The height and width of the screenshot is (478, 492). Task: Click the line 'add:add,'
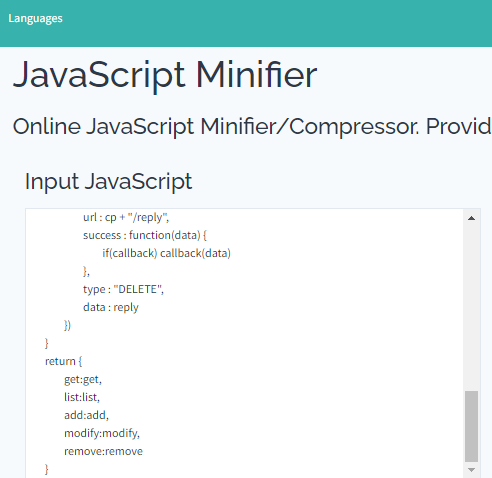pos(86,415)
